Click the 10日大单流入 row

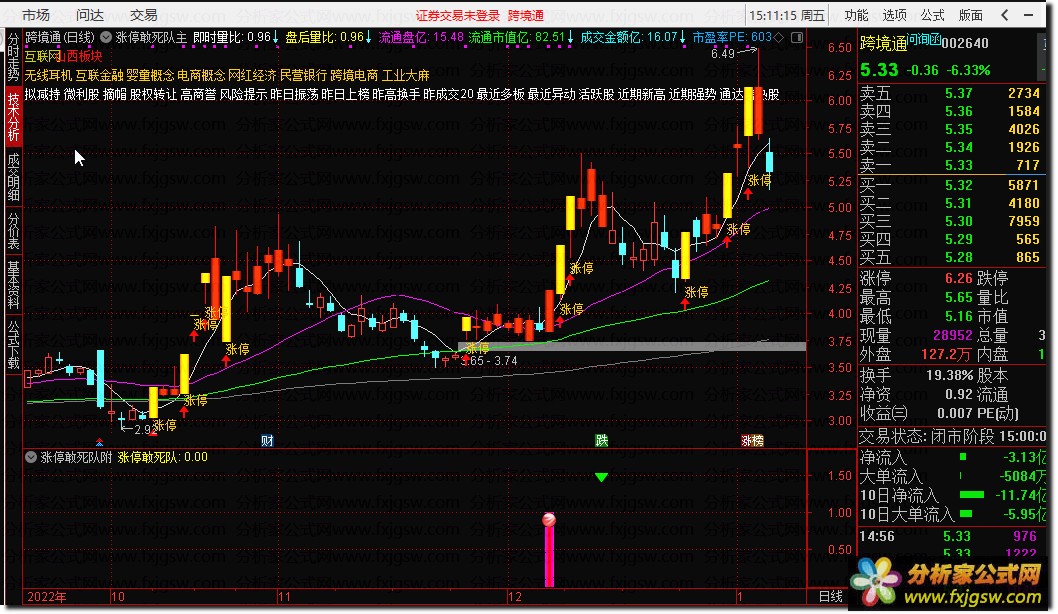(x=952, y=514)
